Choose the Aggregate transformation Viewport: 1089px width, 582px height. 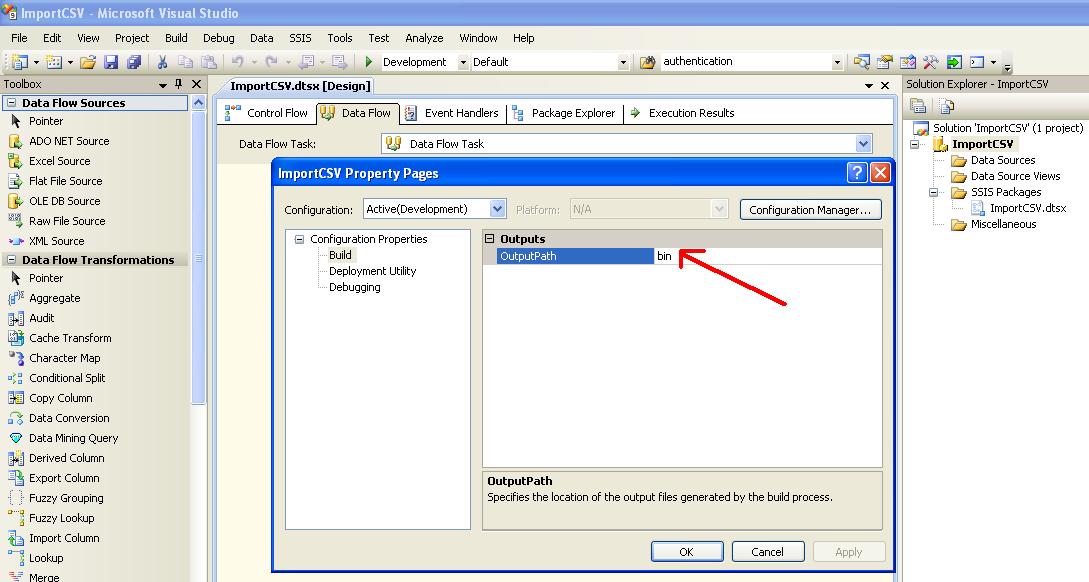pyautogui.click(x=54, y=298)
